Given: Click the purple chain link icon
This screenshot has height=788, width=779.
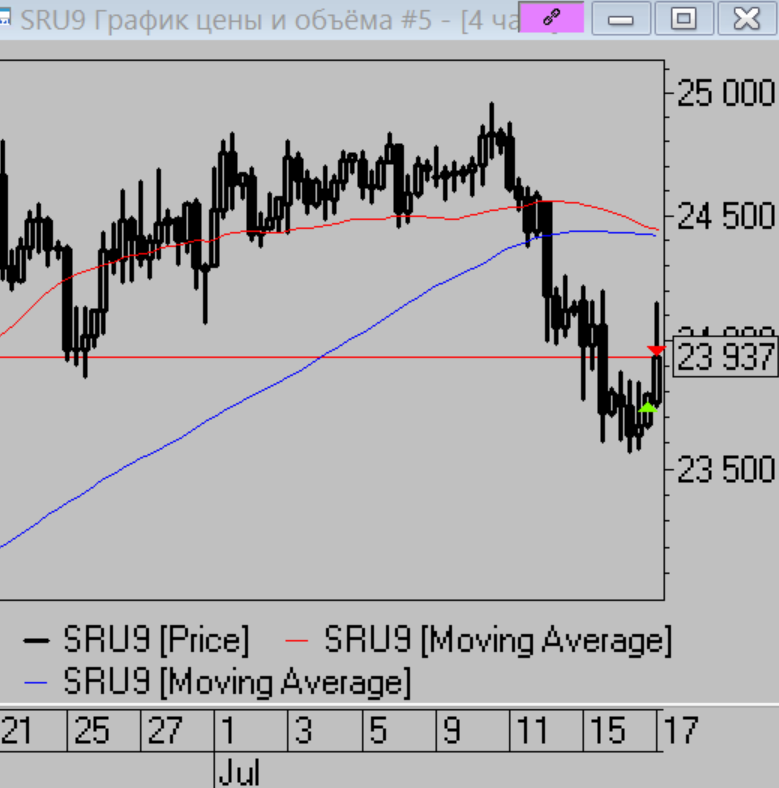Looking at the screenshot, I should point(551,18).
